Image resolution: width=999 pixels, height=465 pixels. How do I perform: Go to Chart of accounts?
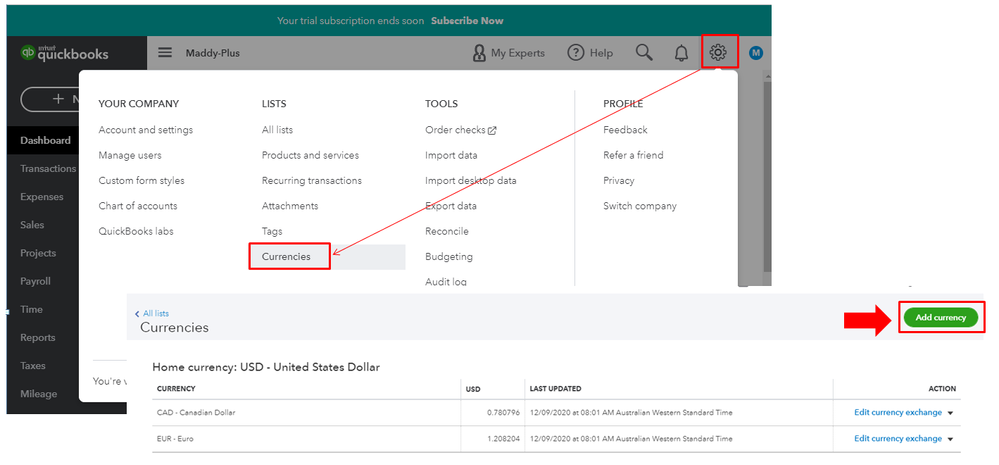(x=138, y=206)
